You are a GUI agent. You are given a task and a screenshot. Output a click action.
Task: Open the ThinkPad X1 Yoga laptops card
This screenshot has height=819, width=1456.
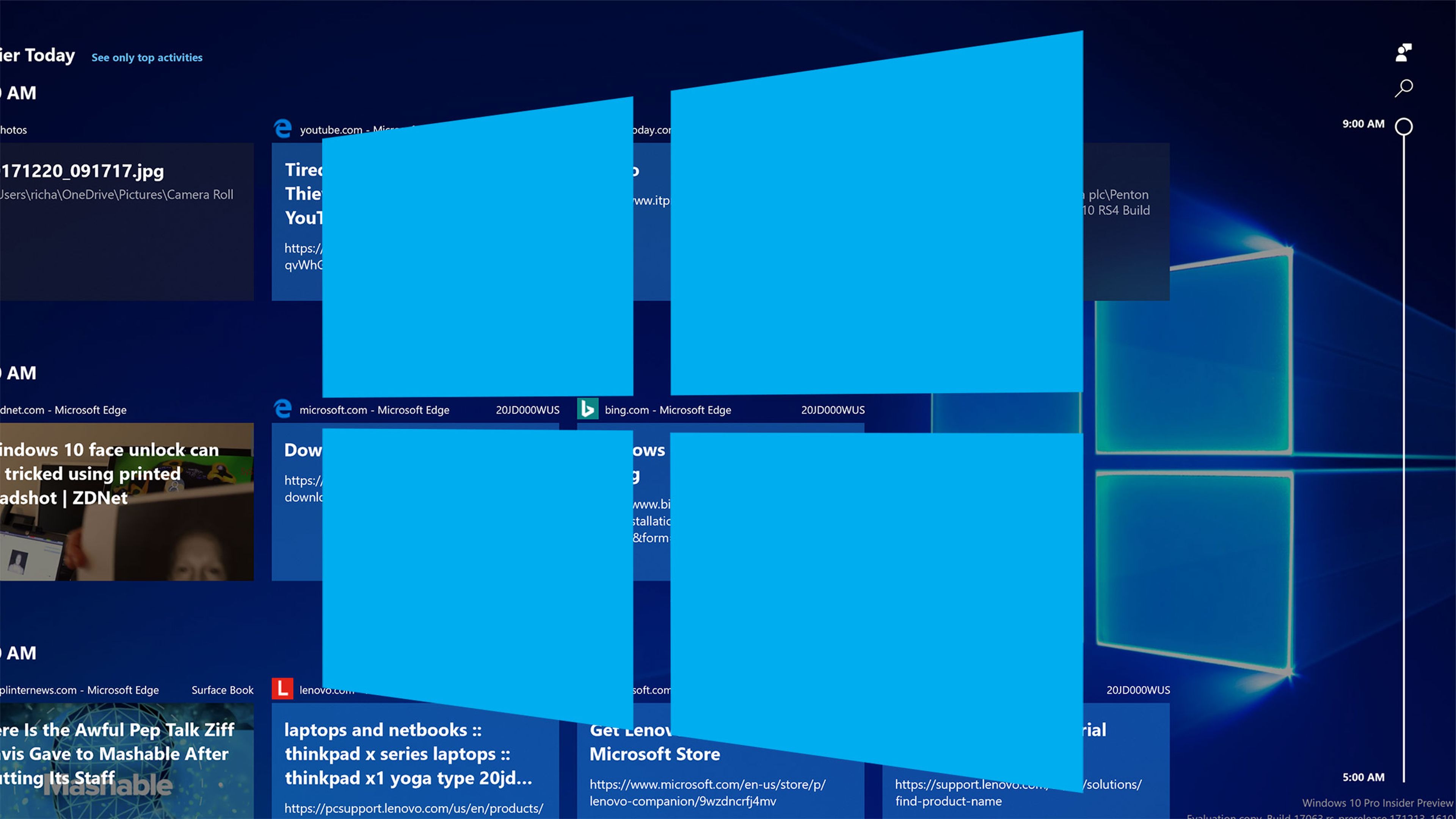coord(408,754)
